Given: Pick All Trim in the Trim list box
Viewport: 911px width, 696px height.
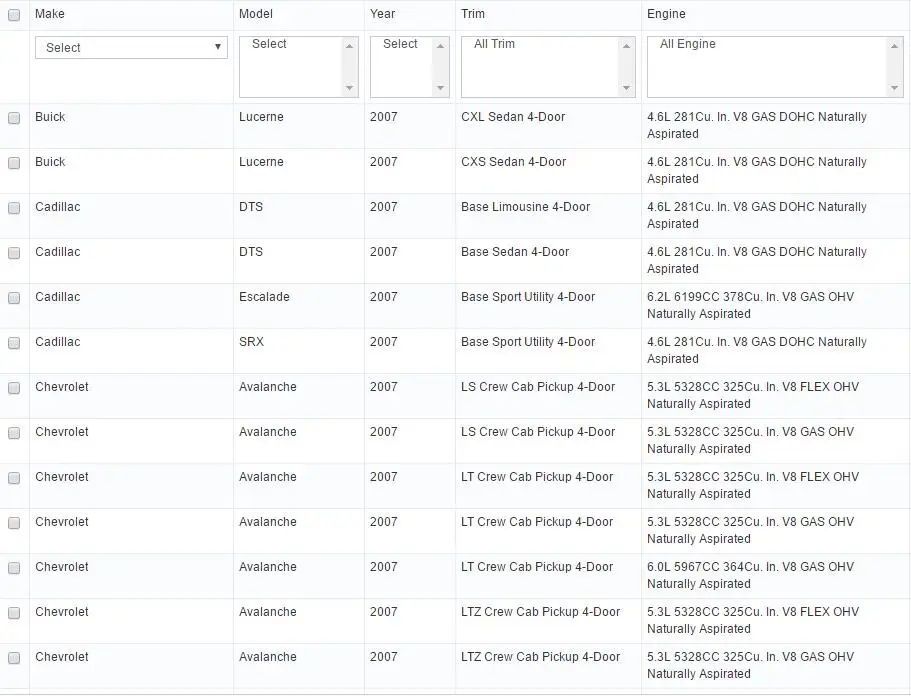Looking at the screenshot, I should (x=494, y=44).
